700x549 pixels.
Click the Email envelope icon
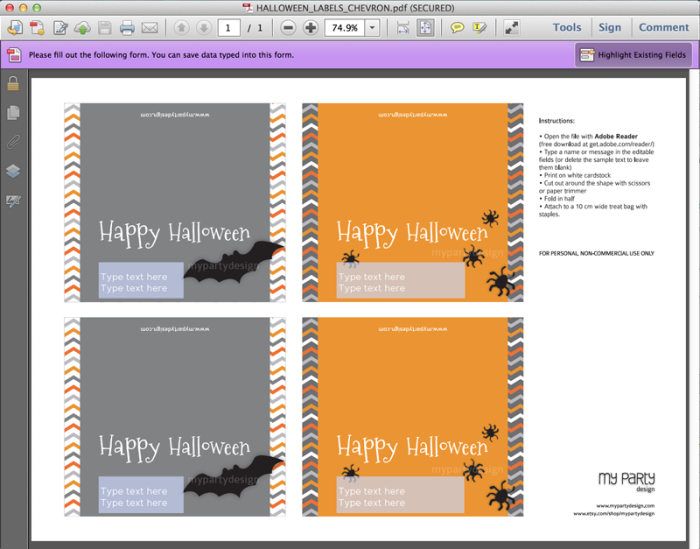tap(150, 27)
